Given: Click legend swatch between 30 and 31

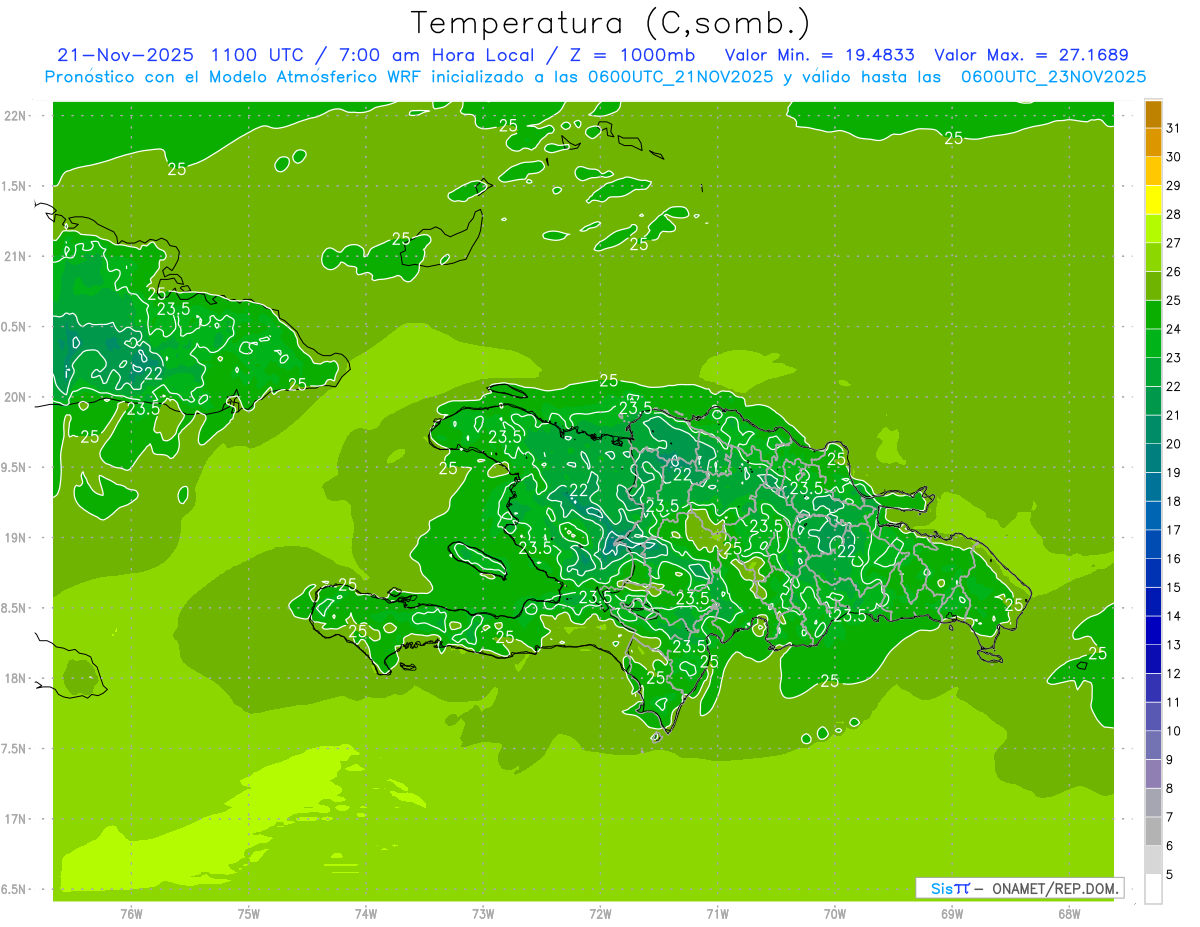Looking at the screenshot, I should click(1153, 142).
